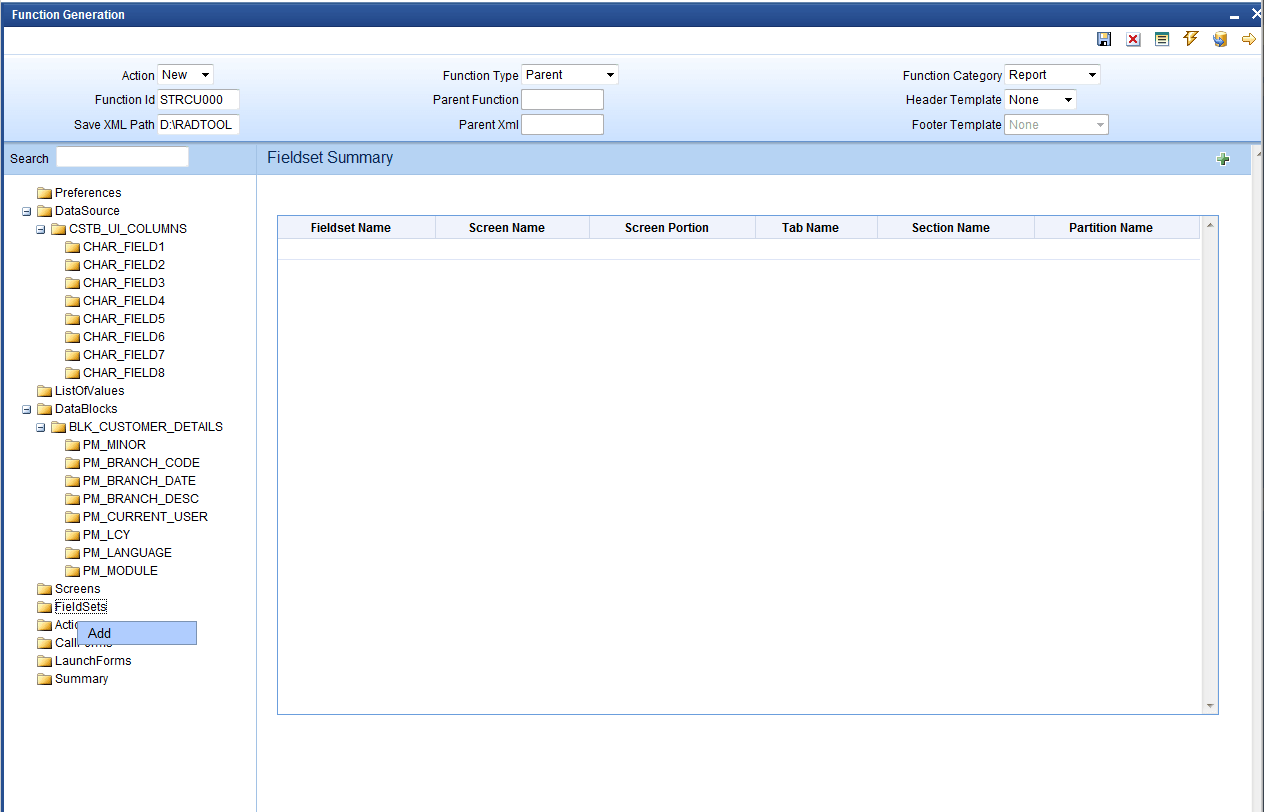
Task: Select the BLK_CUSTOMER_DETAILS tree item
Action: coord(146,427)
